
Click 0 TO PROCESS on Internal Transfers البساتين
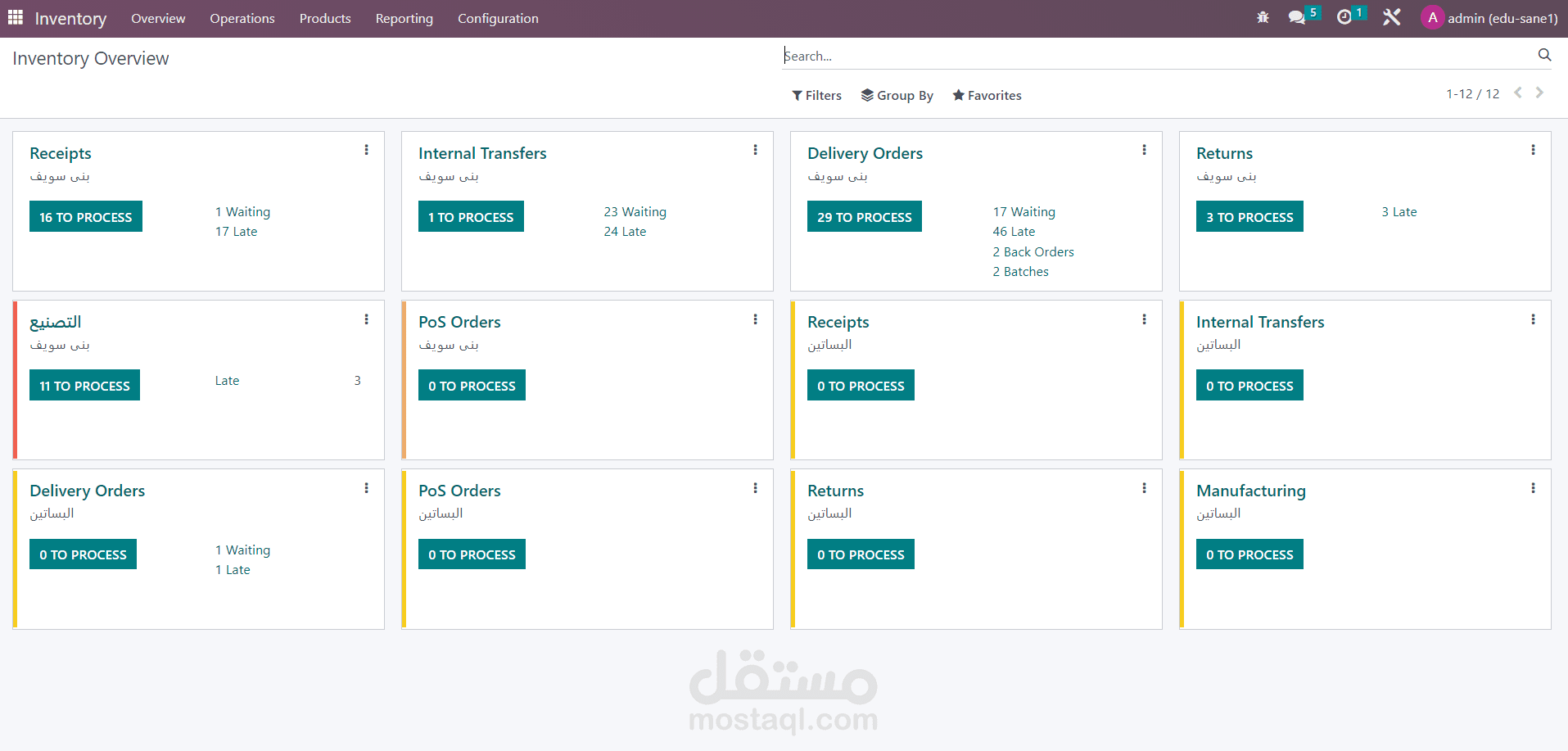coord(1249,385)
